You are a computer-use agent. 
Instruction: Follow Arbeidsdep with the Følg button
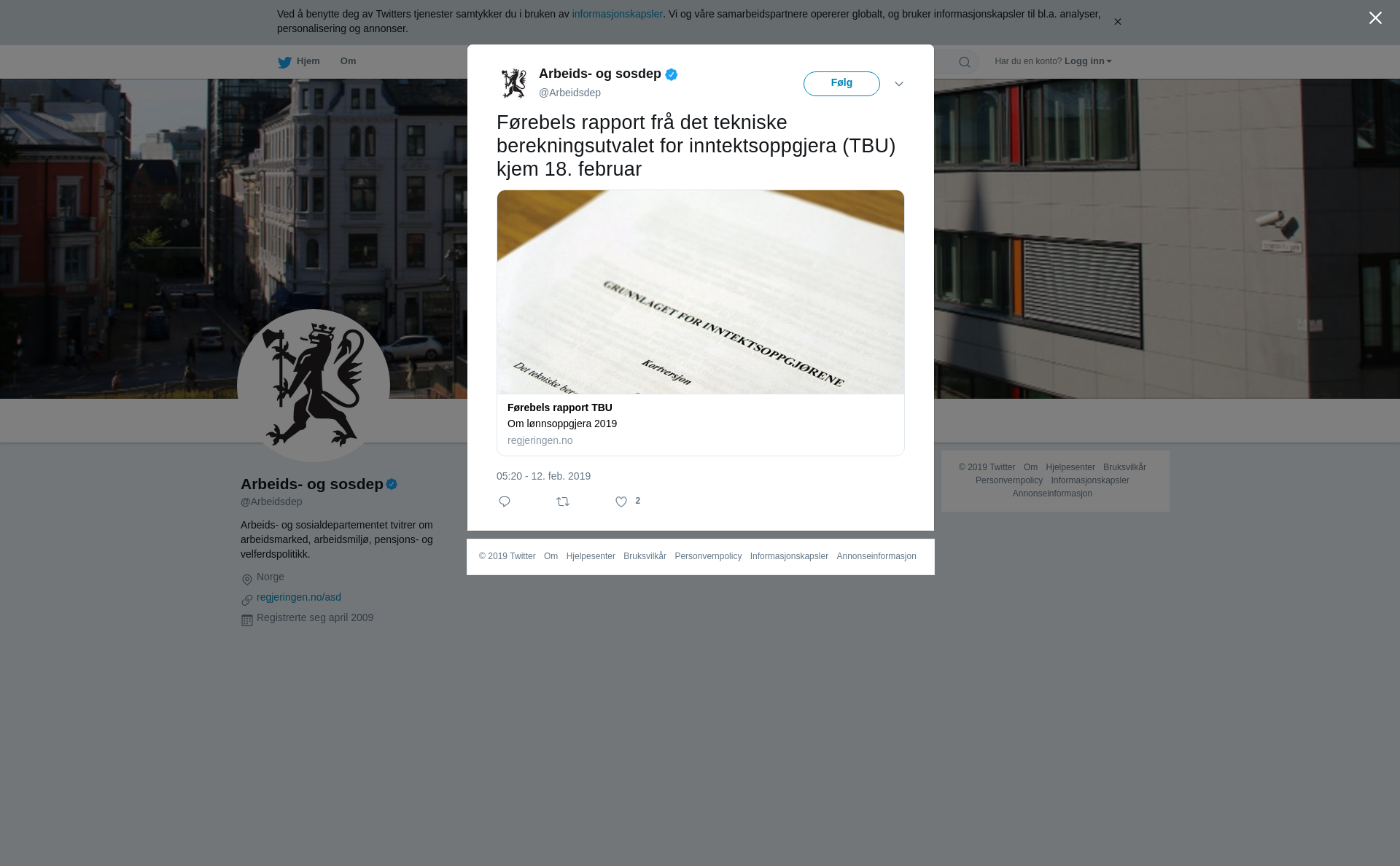coord(841,84)
